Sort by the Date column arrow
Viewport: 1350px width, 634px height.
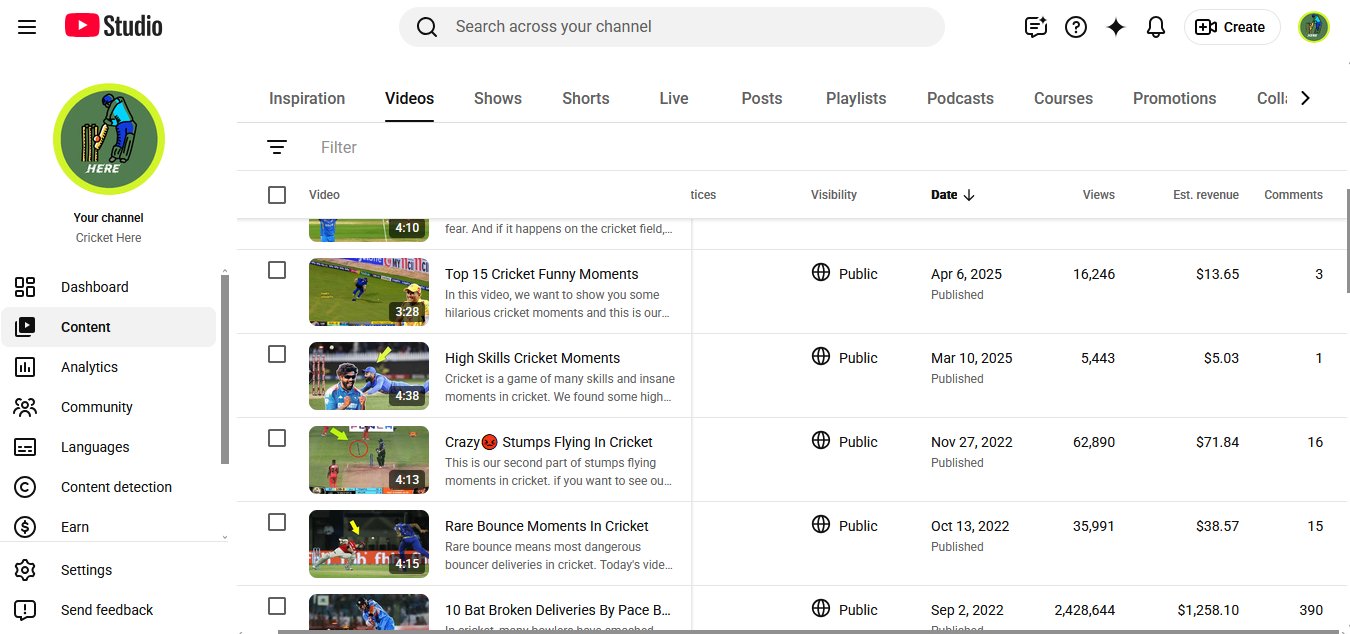(x=969, y=195)
